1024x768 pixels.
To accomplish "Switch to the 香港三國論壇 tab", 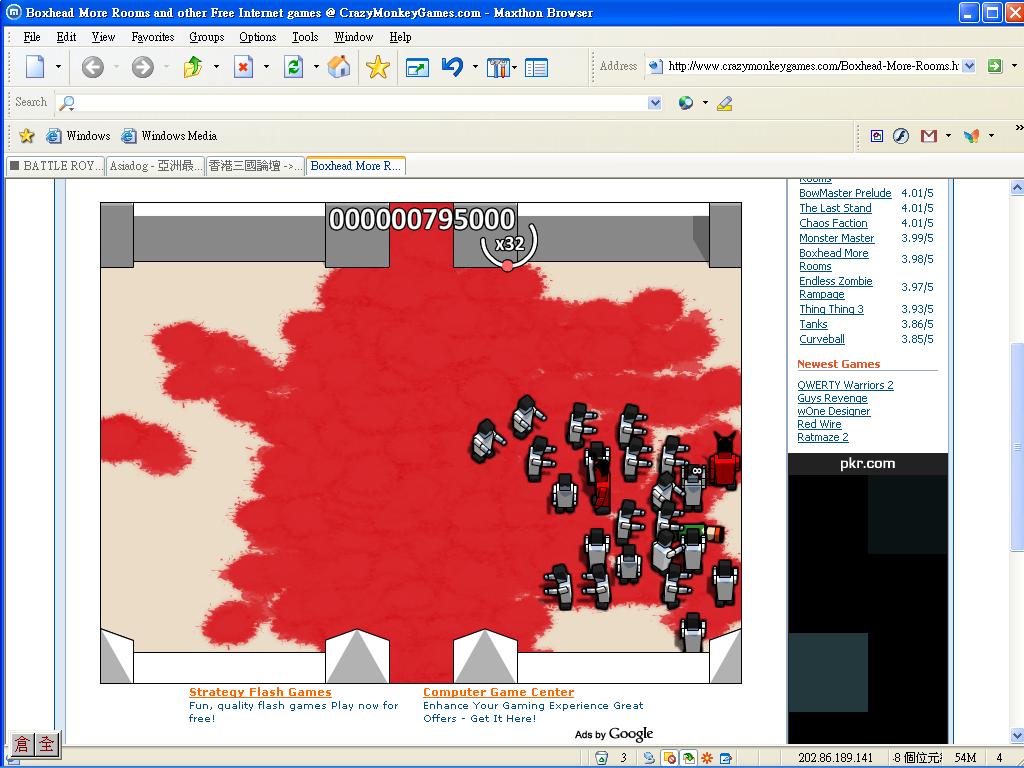I will (255, 166).
